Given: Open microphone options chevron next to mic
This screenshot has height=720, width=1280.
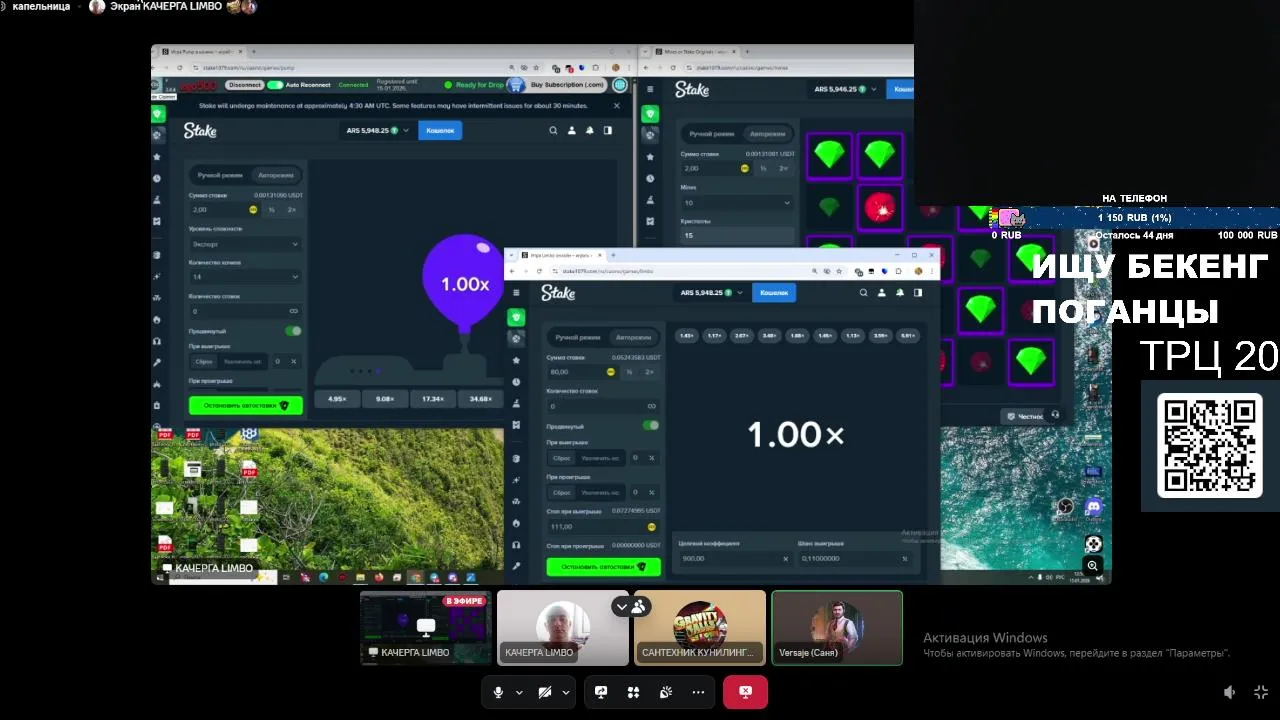Looking at the screenshot, I should (519, 692).
